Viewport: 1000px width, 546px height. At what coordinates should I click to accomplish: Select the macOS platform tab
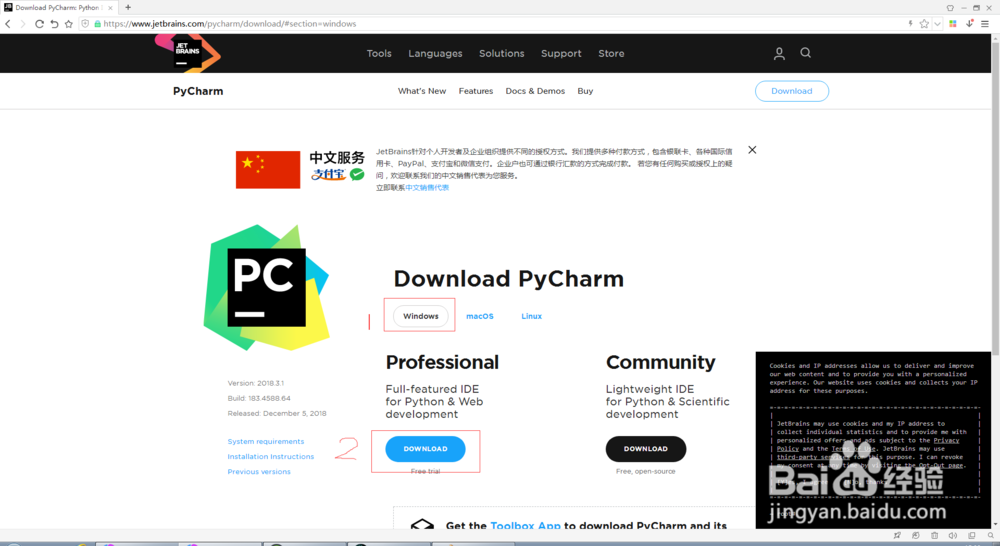click(480, 316)
